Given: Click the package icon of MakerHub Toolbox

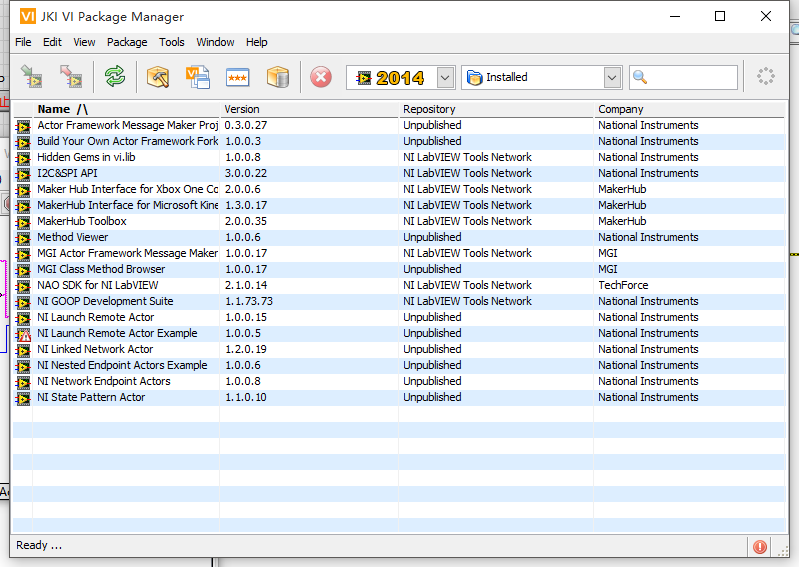Looking at the screenshot, I should click(x=23, y=223).
